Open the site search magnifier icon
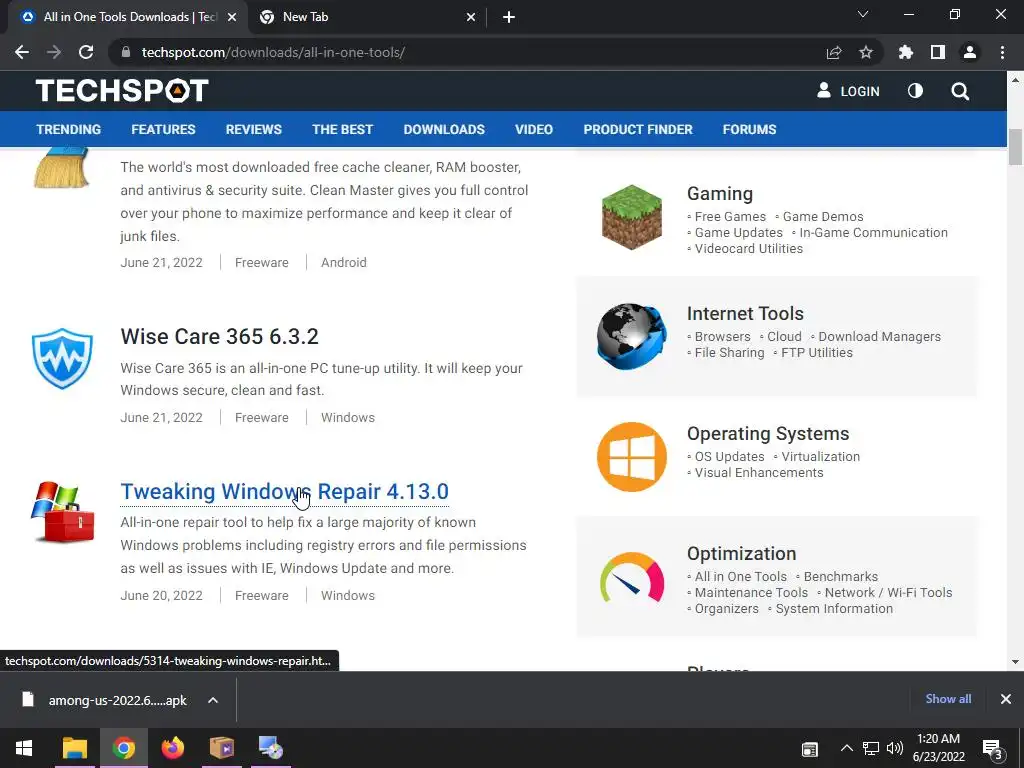 [960, 91]
